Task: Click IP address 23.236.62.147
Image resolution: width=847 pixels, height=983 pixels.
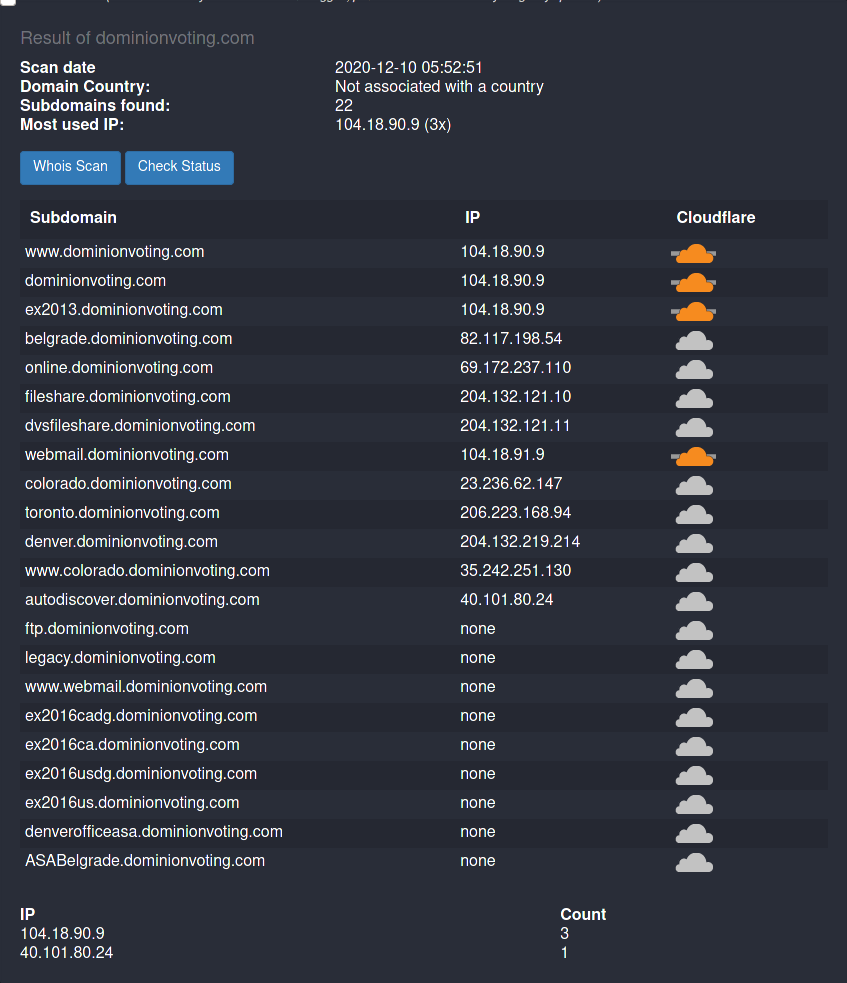Action: tap(511, 483)
